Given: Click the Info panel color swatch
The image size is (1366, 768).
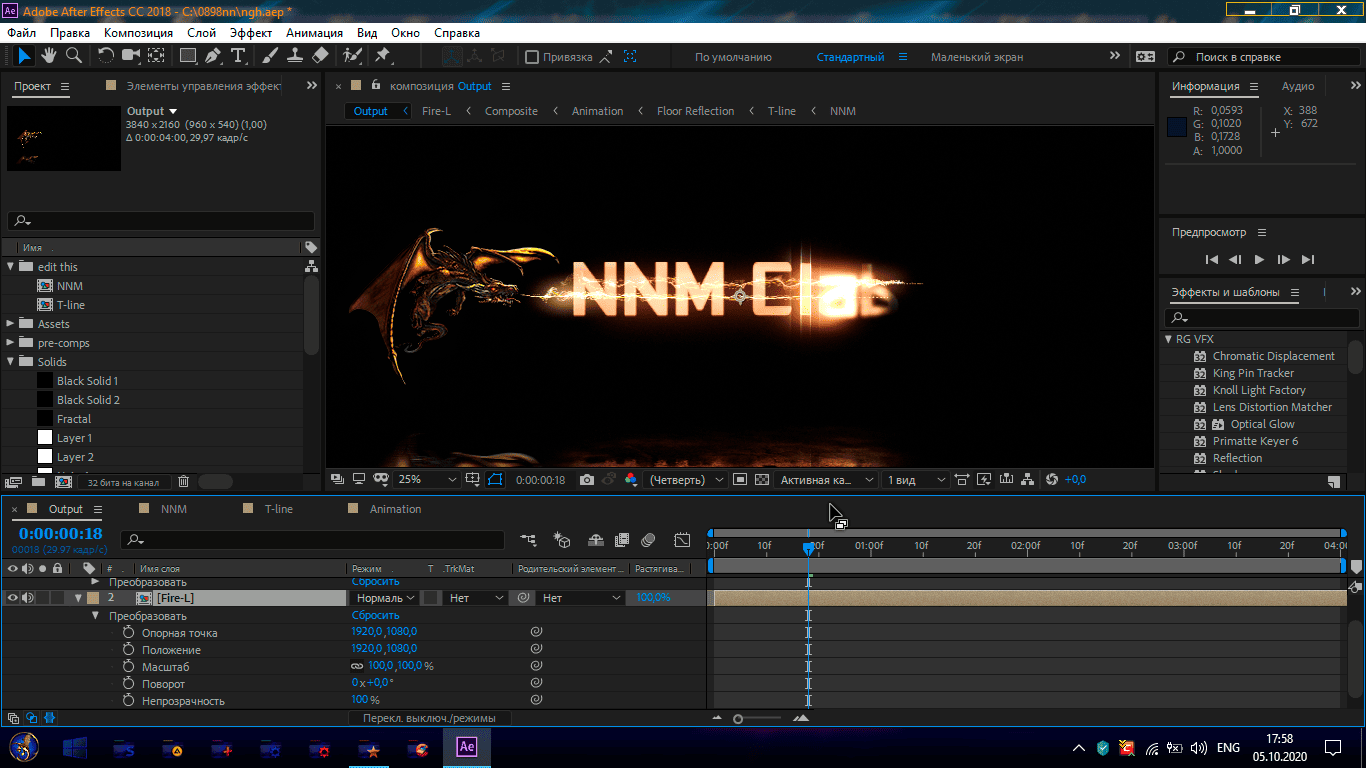Looking at the screenshot, I should (x=1177, y=127).
